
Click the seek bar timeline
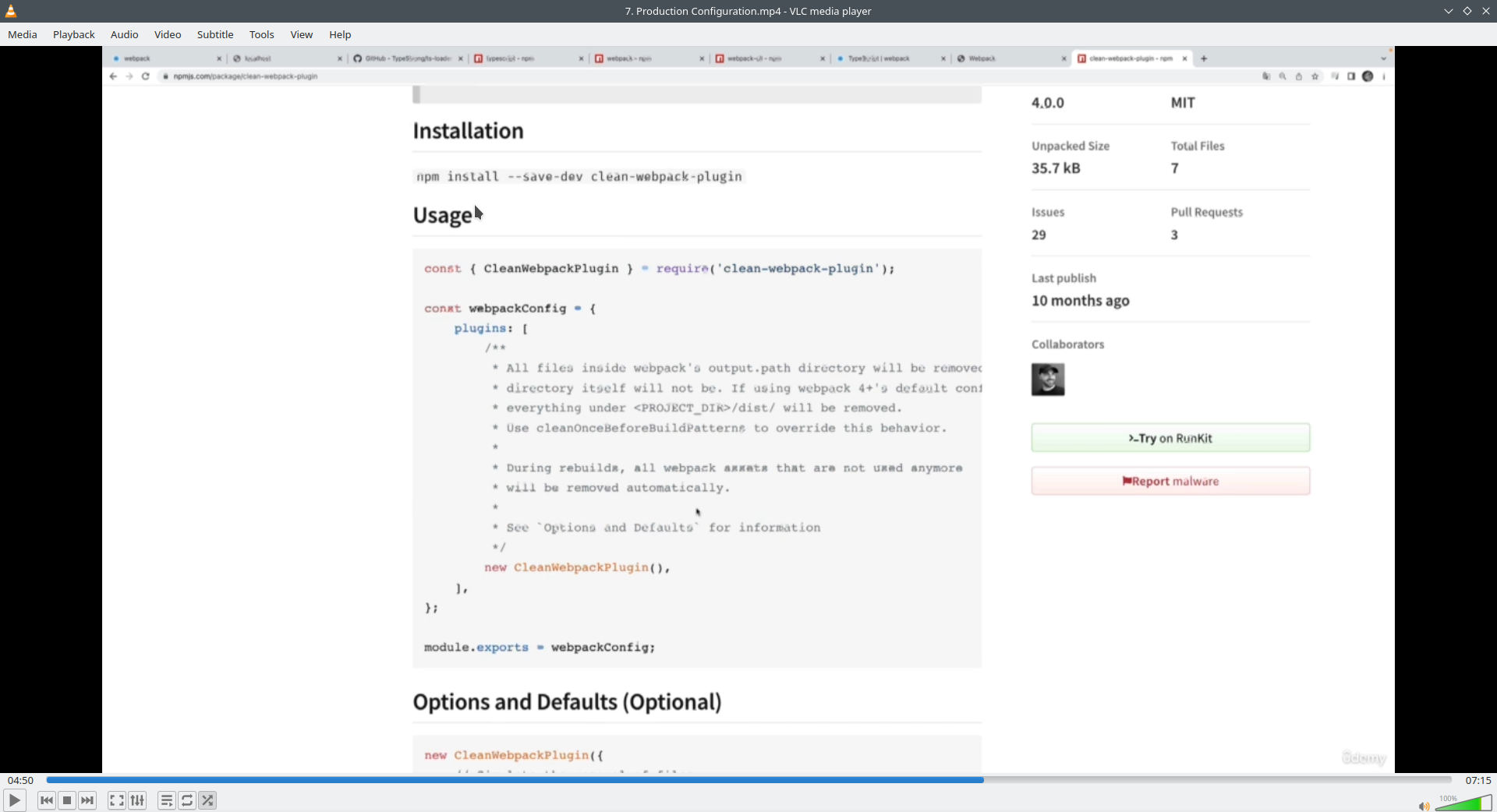[748, 779]
